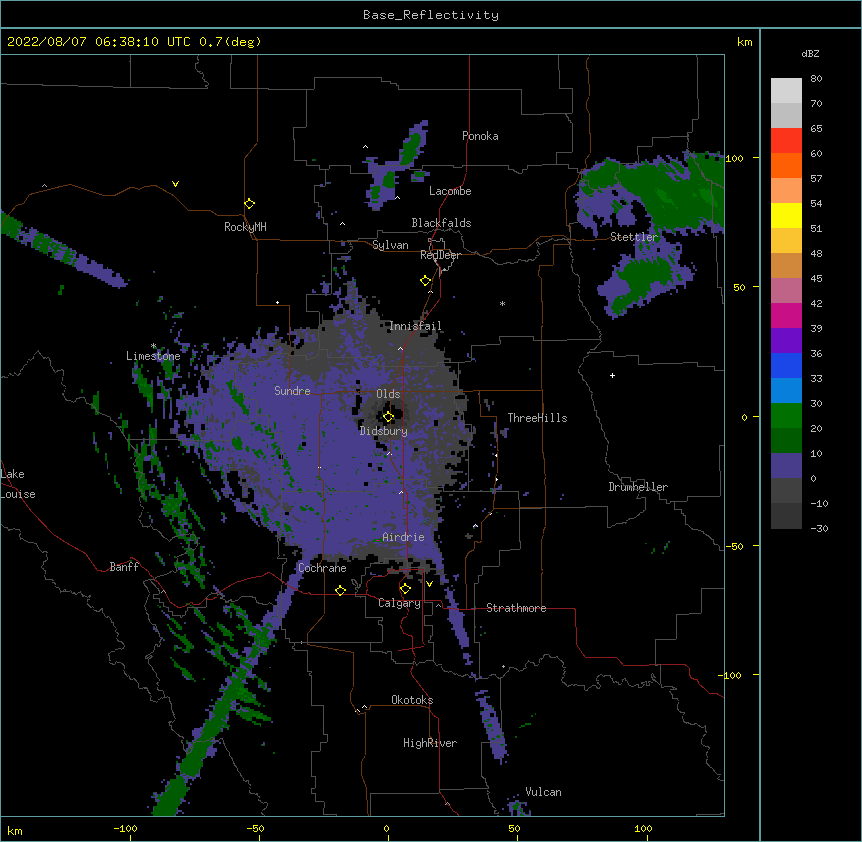
Task: Click the Sundre town label
Action: click(x=292, y=391)
